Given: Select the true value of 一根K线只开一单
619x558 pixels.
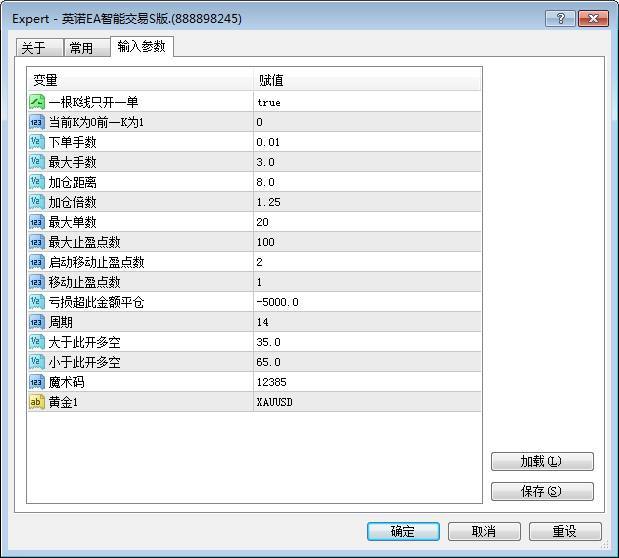Looking at the screenshot, I should tap(268, 102).
